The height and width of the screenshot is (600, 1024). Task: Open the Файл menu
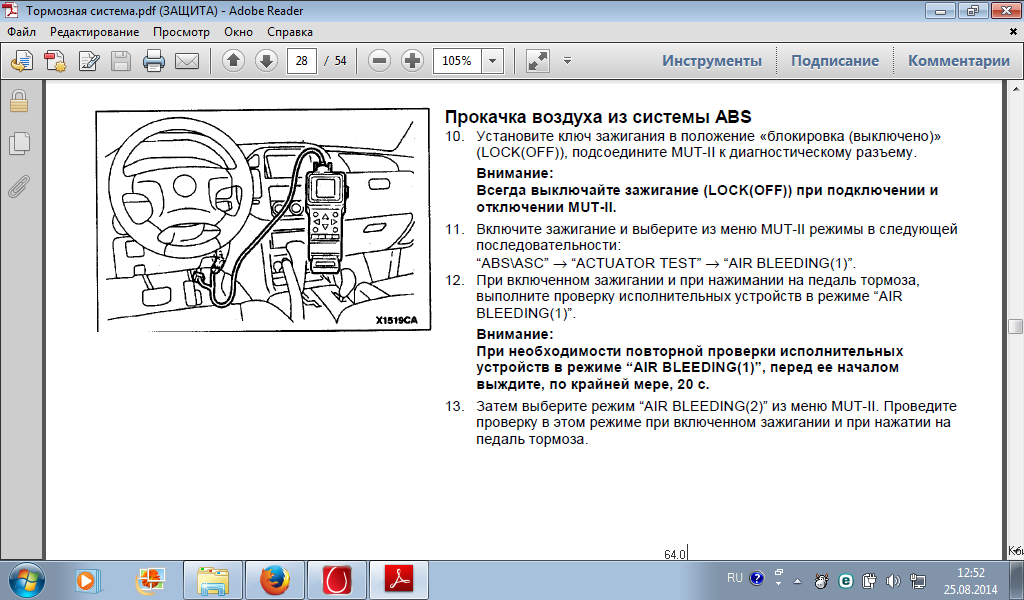tap(21, 31)
